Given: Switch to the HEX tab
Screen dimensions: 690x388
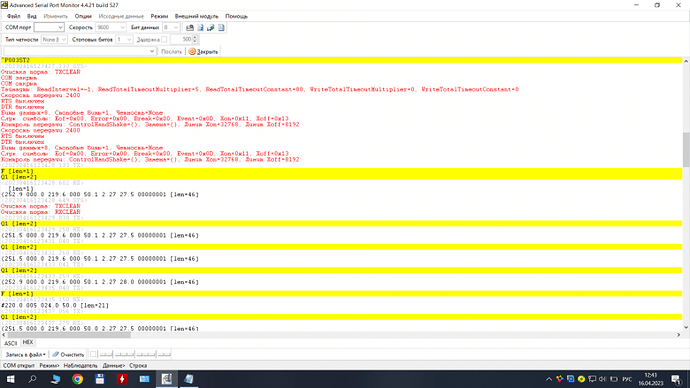Looking at the screenshot, I should [28, 342].
